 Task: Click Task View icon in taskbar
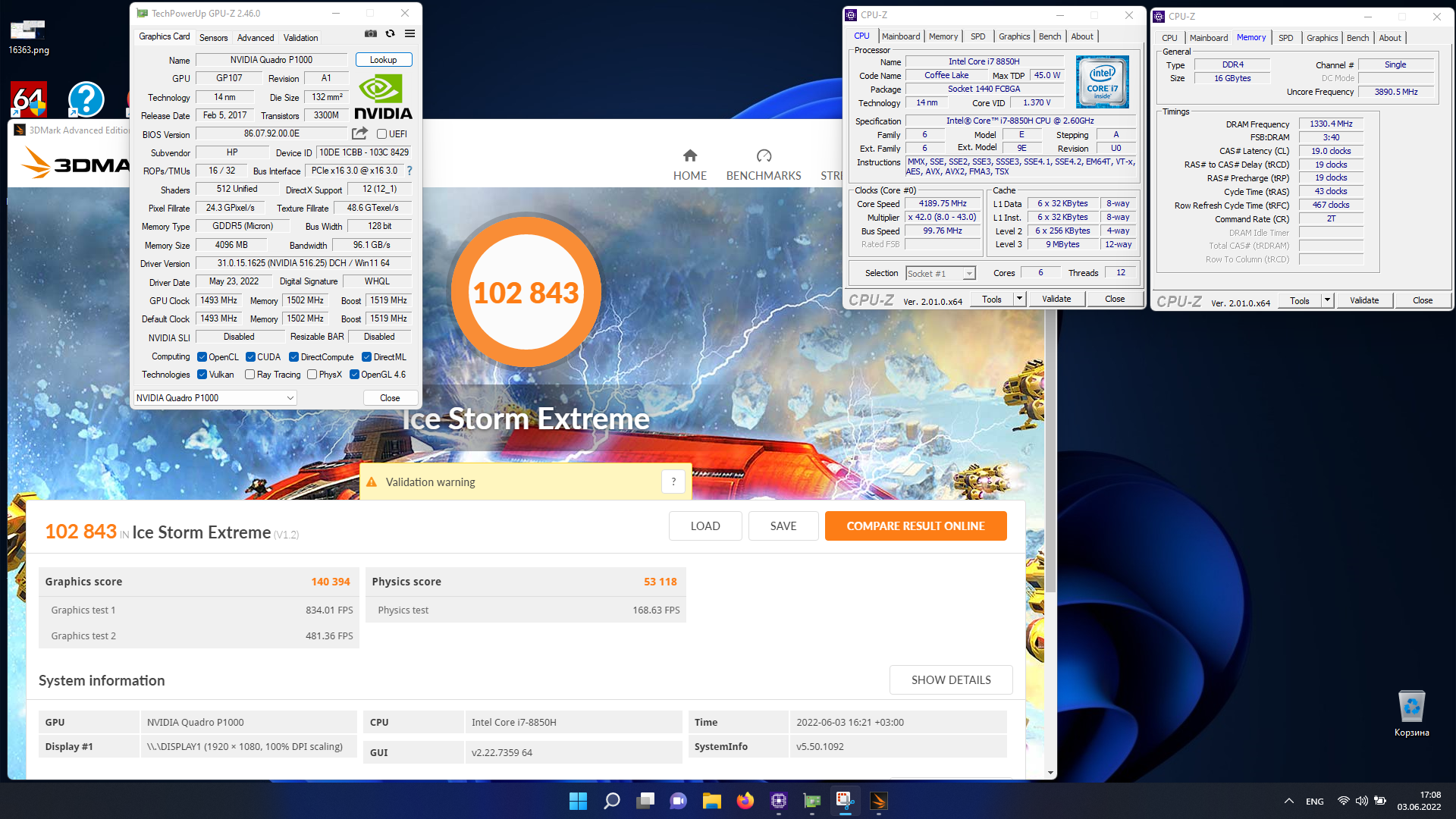pyautogui.click(x=645, y=801)
